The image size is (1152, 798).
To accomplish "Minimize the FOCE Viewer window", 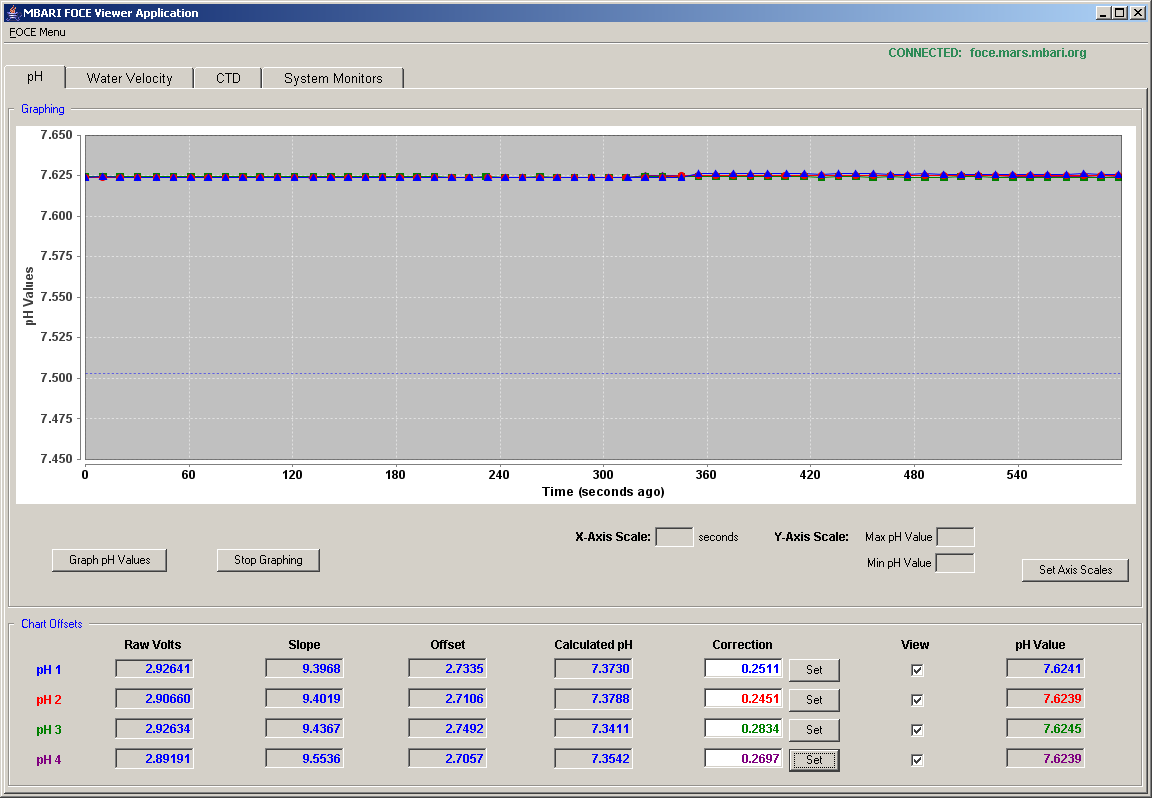I will coord(1104,12).
